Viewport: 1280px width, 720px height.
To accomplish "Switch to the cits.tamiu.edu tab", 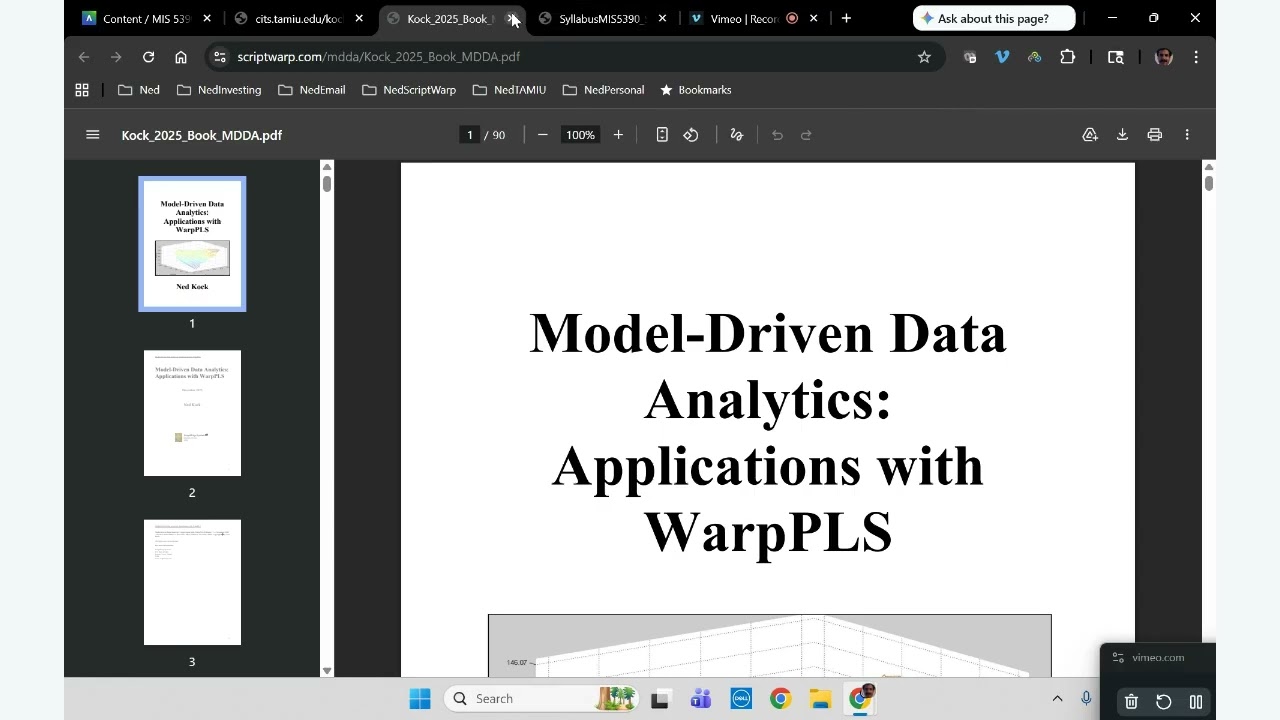I will tap(298, 18).
